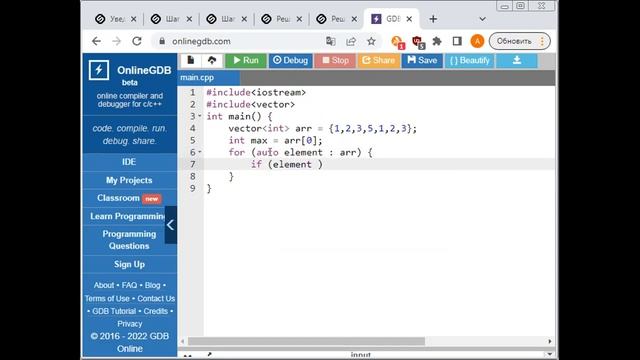Open the tab search dropdown chevron

point(482,19)
